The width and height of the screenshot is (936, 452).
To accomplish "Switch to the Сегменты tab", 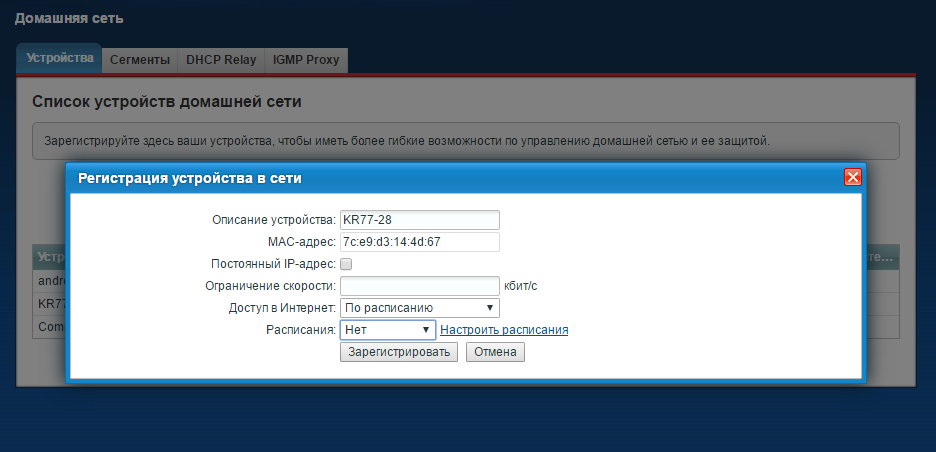I will (140, 60).
